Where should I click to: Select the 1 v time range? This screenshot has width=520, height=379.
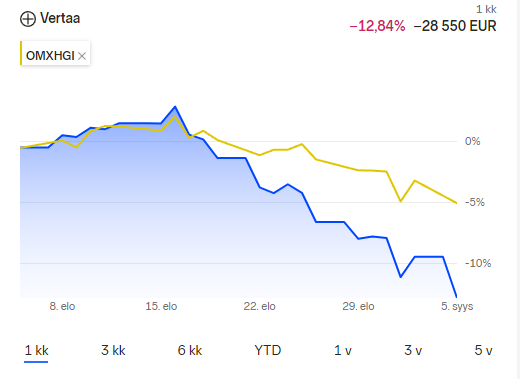pos(343,350)
